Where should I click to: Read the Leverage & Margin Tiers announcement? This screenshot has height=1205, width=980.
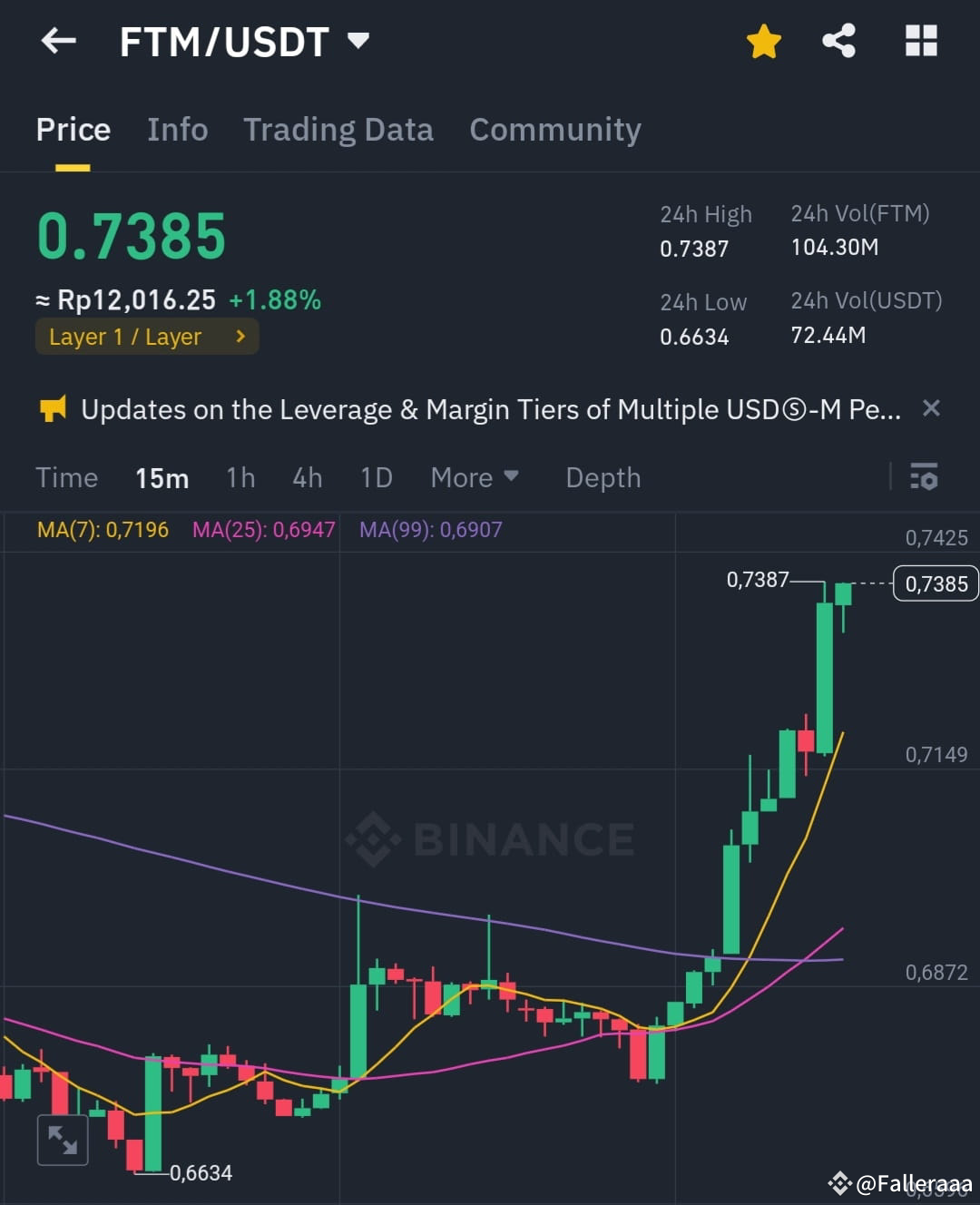coord(491,410)
